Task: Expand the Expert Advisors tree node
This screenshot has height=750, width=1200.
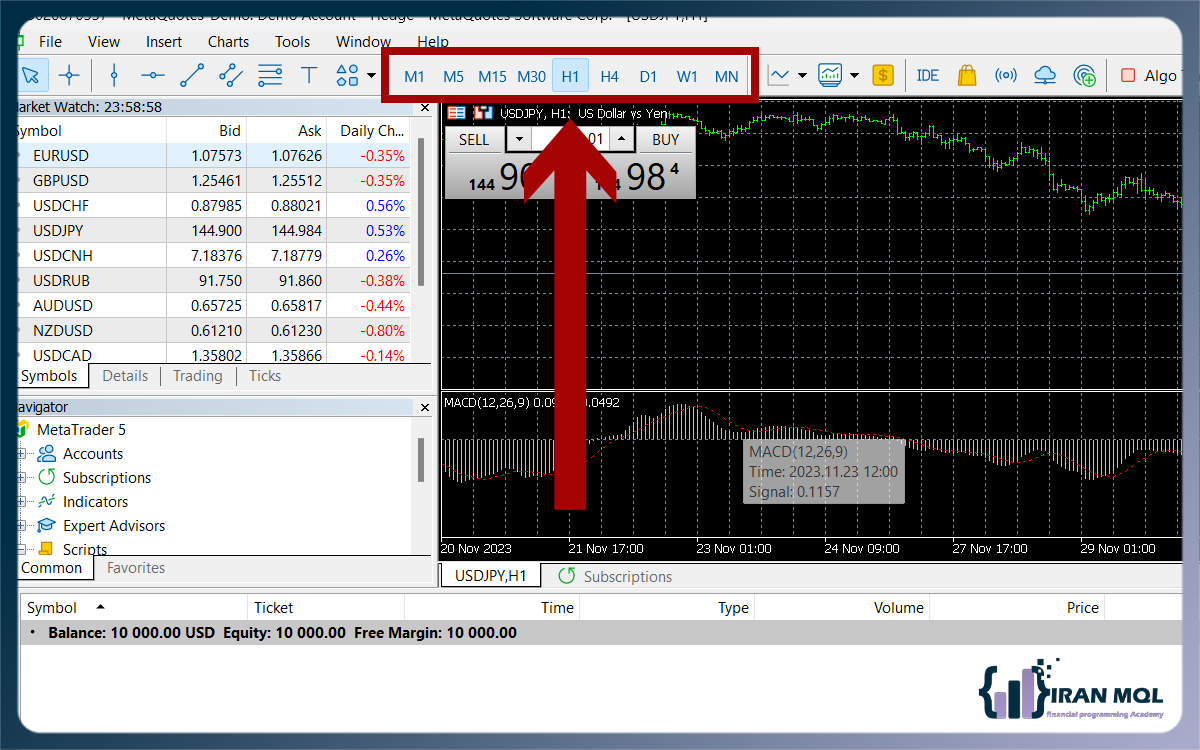Action: click(21, 526)
